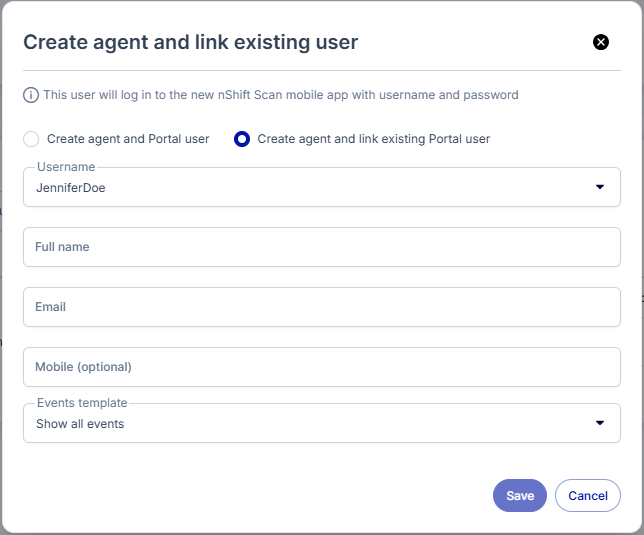This screenshot has height=535, width=644.
Task: Click the "Create agent and Portal user" label text
Action: (x=128, y=139)
